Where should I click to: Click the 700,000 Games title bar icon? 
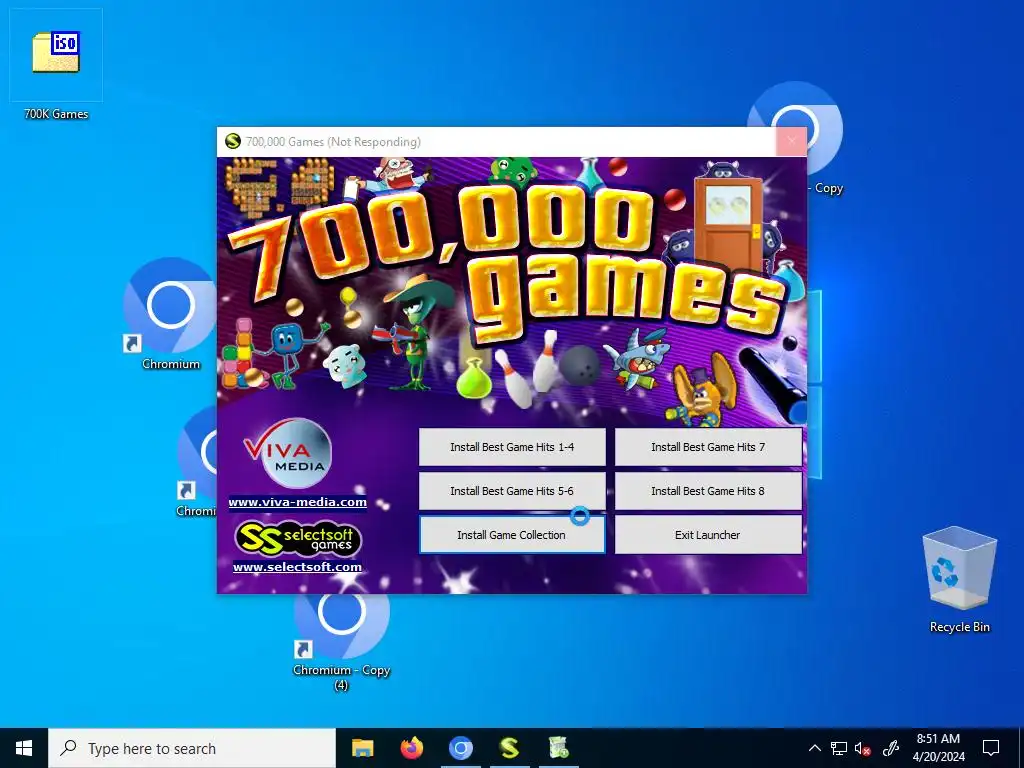[x=232, y=142]
